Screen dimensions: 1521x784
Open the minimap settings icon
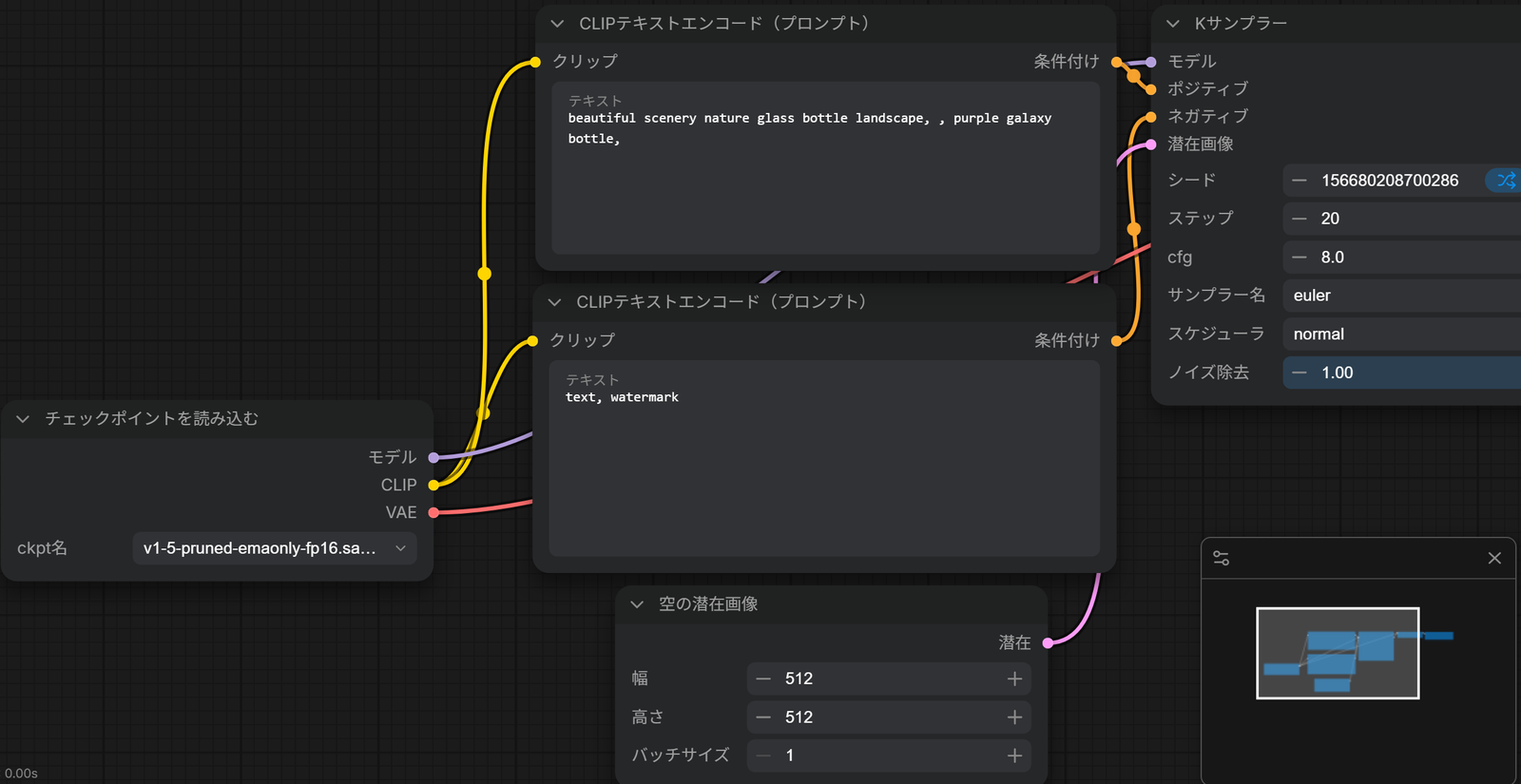1222,559
